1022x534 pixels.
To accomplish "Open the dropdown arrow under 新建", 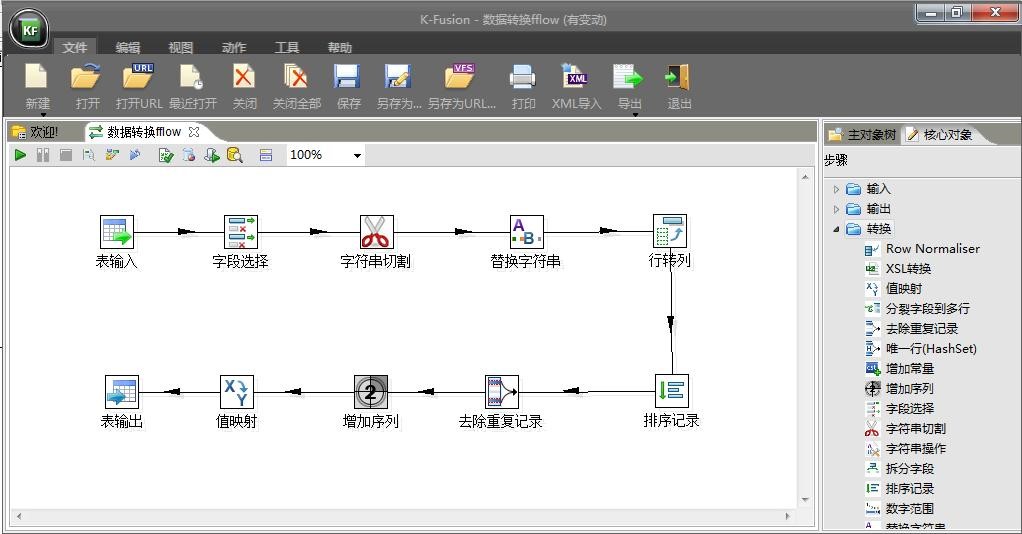I will tap(44, 115).
